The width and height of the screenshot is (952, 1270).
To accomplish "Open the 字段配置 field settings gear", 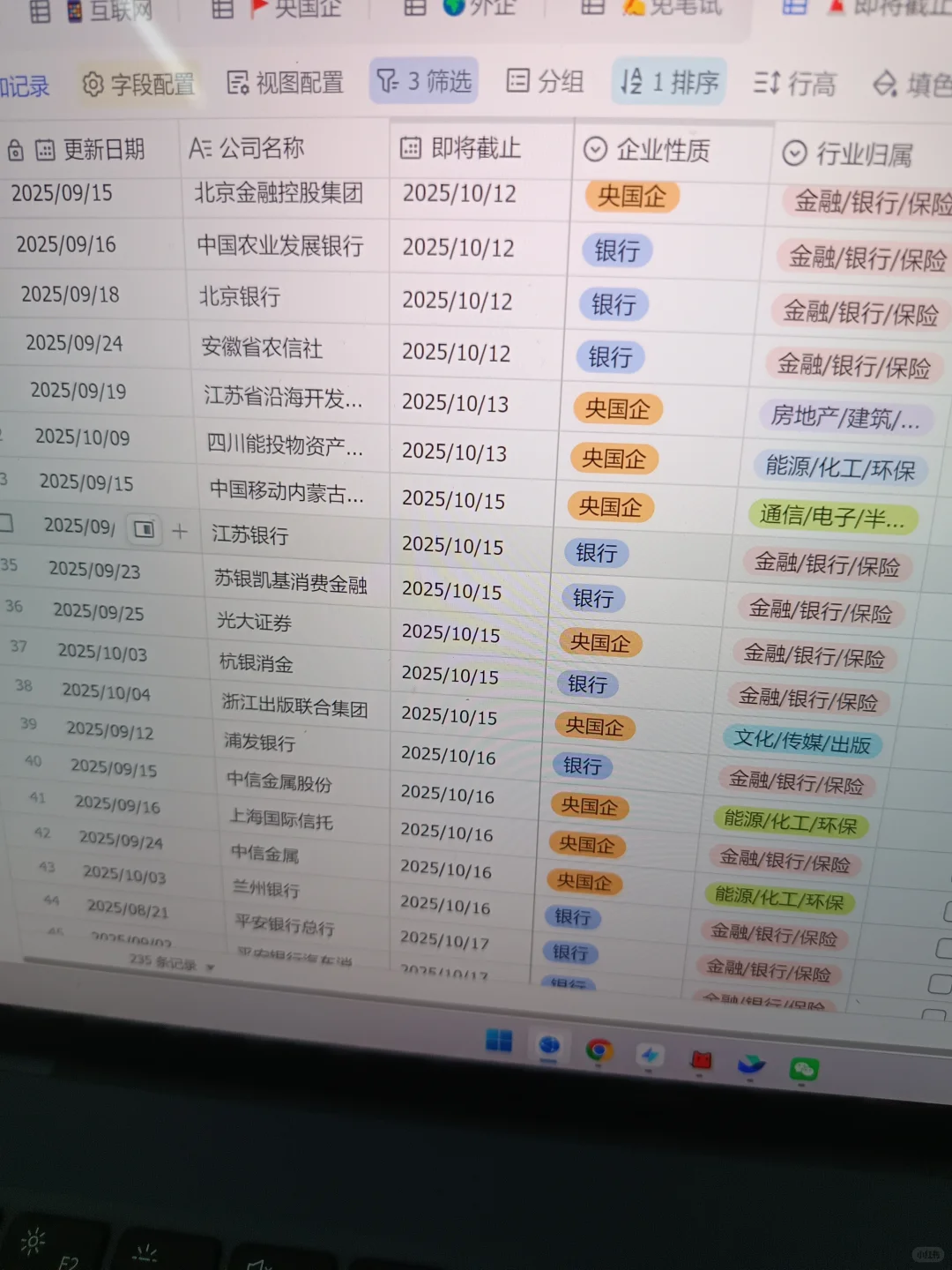I will [138, 84].
